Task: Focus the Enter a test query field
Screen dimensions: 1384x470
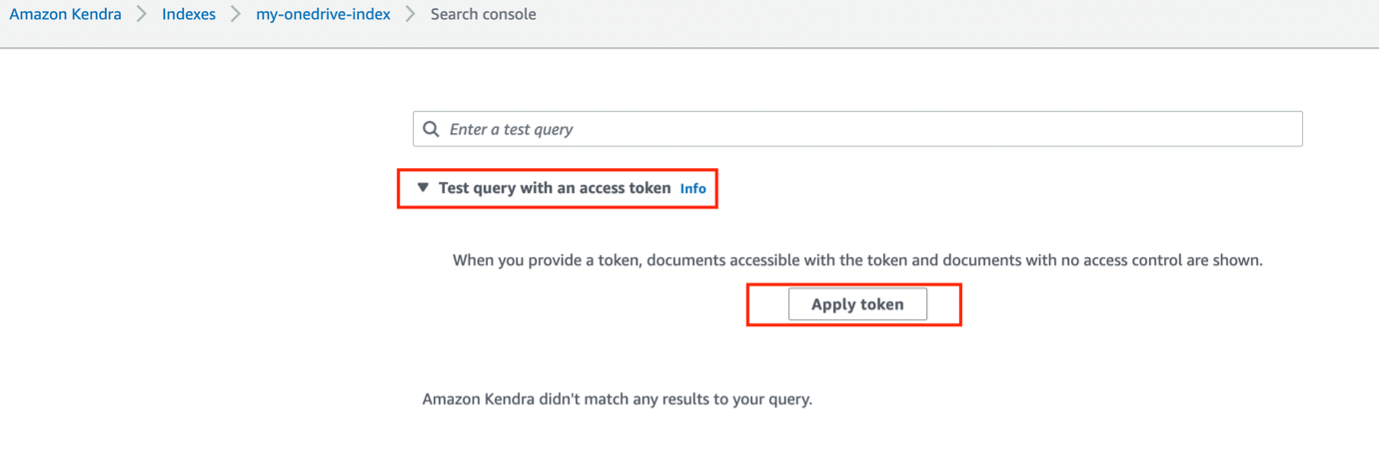Action: coord(800,129)
